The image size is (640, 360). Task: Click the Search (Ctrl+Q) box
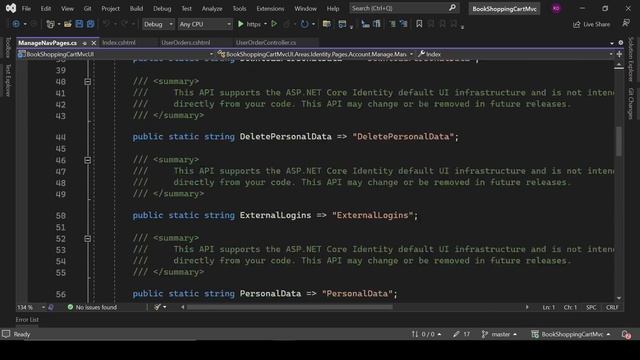(404, 8)
